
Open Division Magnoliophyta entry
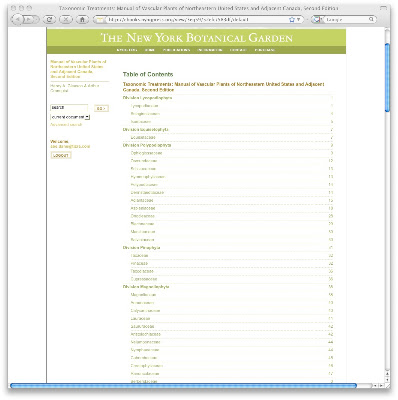point(146,287)
